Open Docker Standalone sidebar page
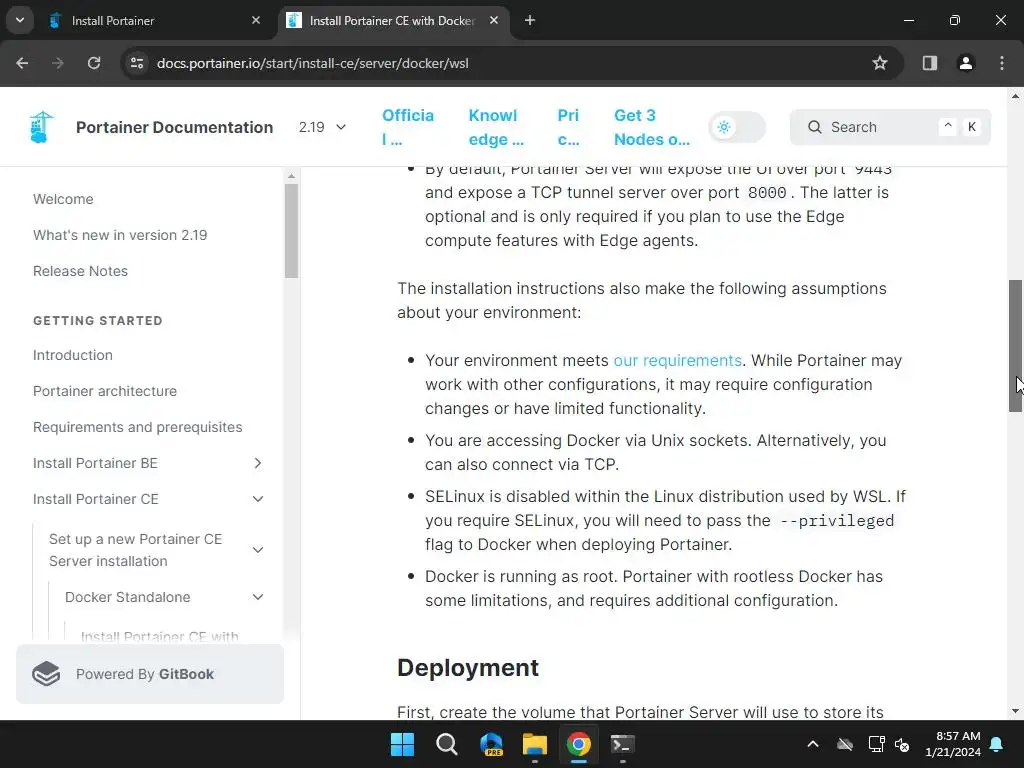Screen dimensions: 1024x768 coord(128,597)
